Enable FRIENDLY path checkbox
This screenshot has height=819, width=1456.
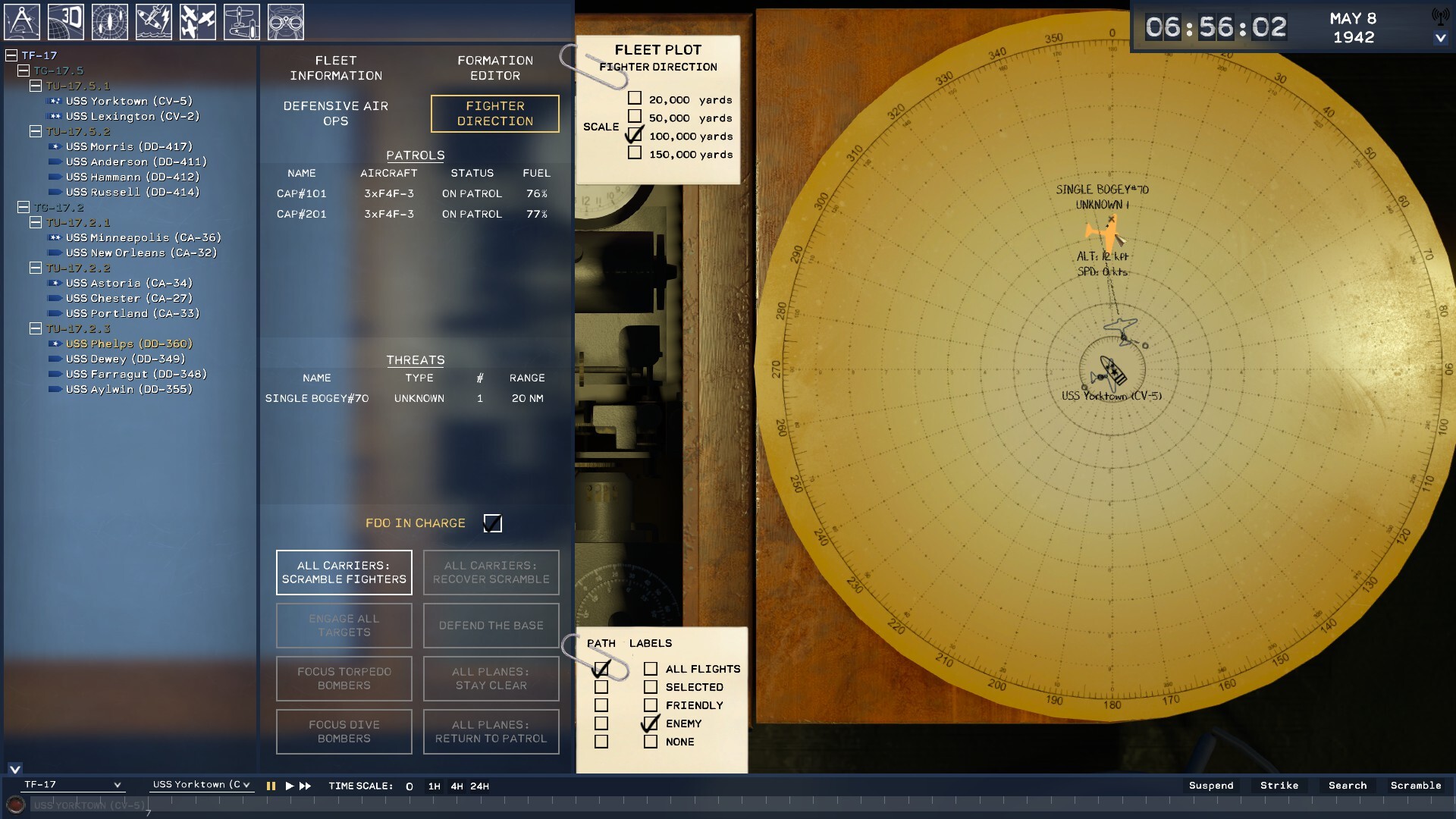pyautogui.click(x=601, y=705)
